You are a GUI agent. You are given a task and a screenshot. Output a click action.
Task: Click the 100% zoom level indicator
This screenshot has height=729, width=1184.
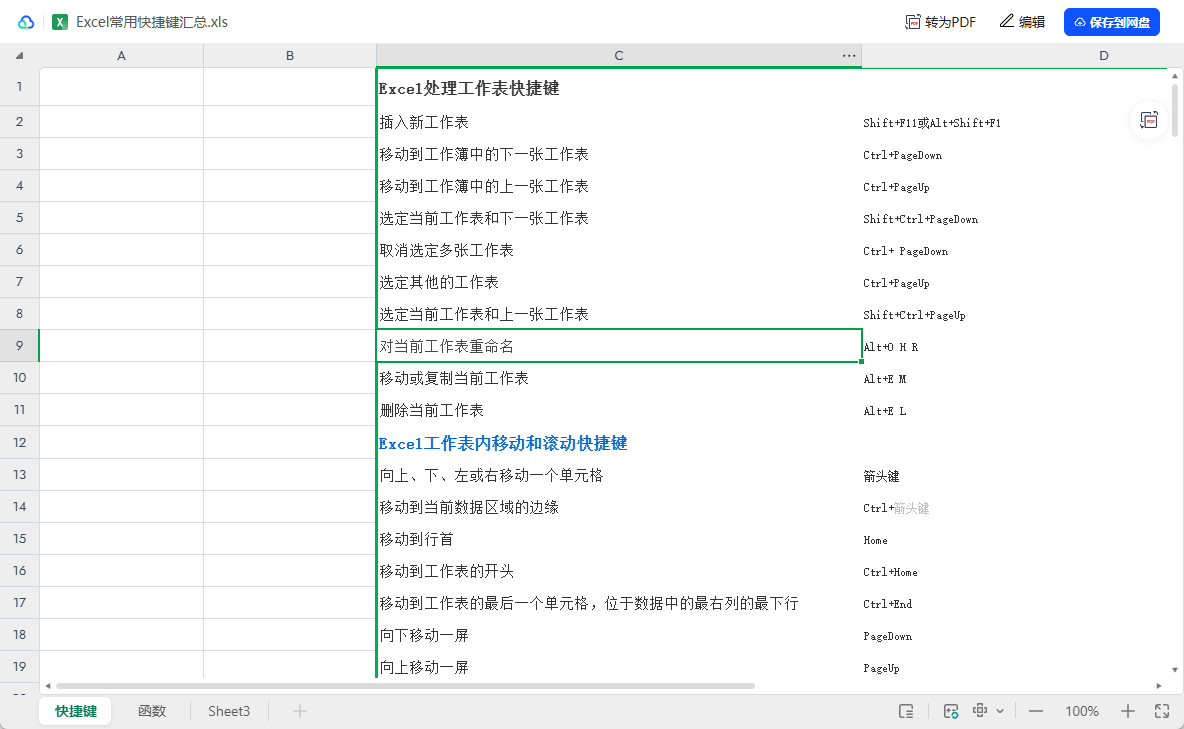1082,711
